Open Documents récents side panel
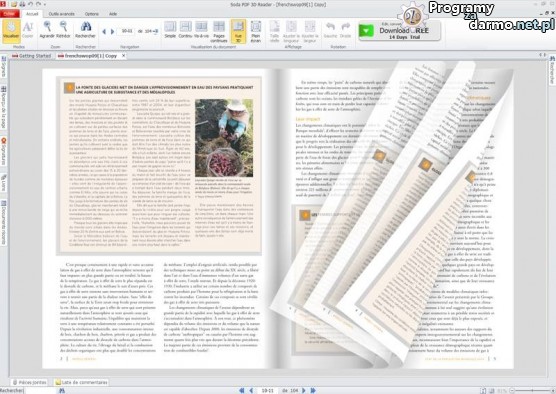556x394 pixels. [x=4, y=222]
